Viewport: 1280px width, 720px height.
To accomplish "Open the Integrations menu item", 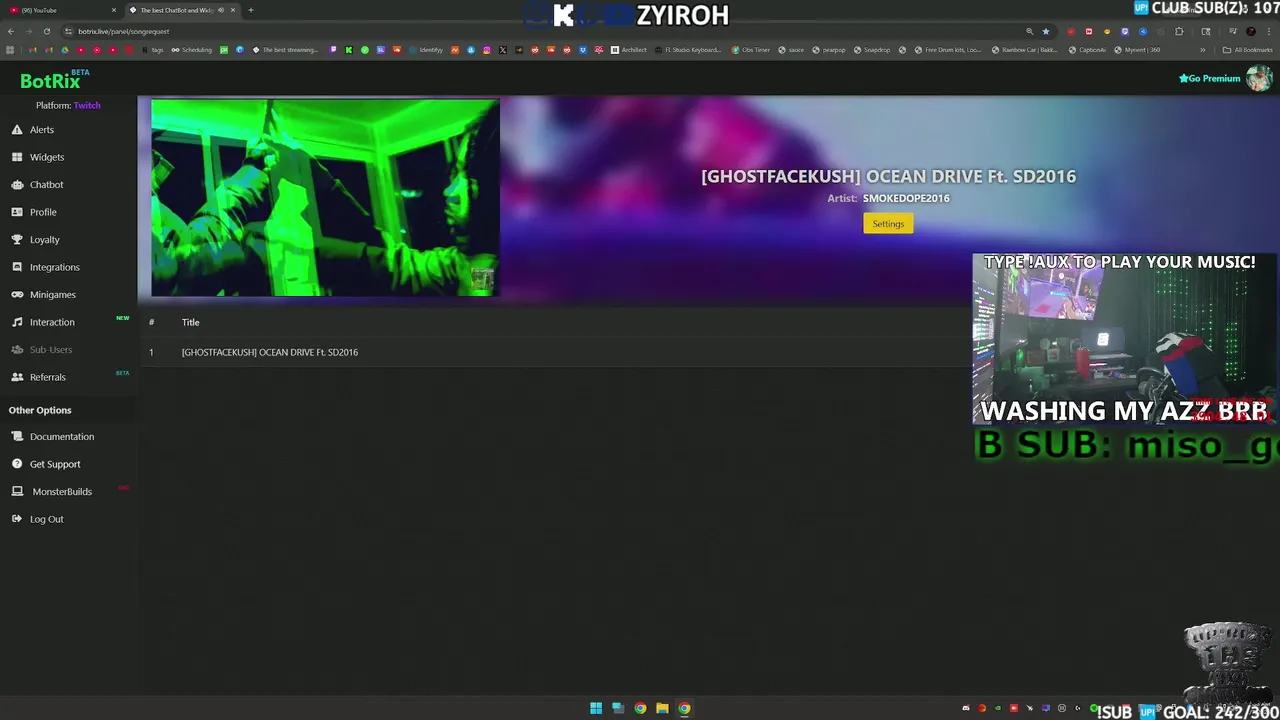I will pos(55,267).
